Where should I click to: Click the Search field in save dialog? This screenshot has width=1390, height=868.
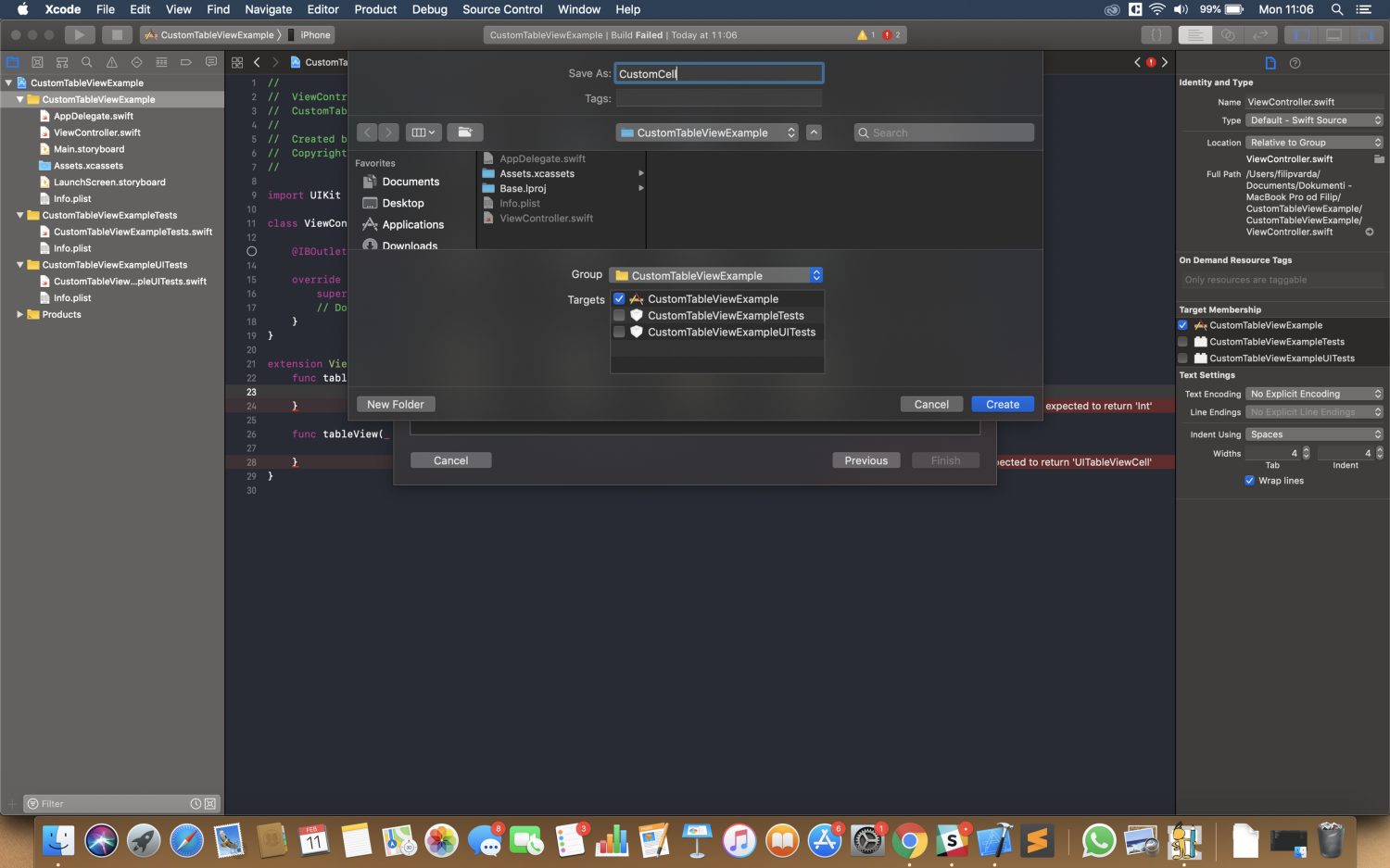943,132
